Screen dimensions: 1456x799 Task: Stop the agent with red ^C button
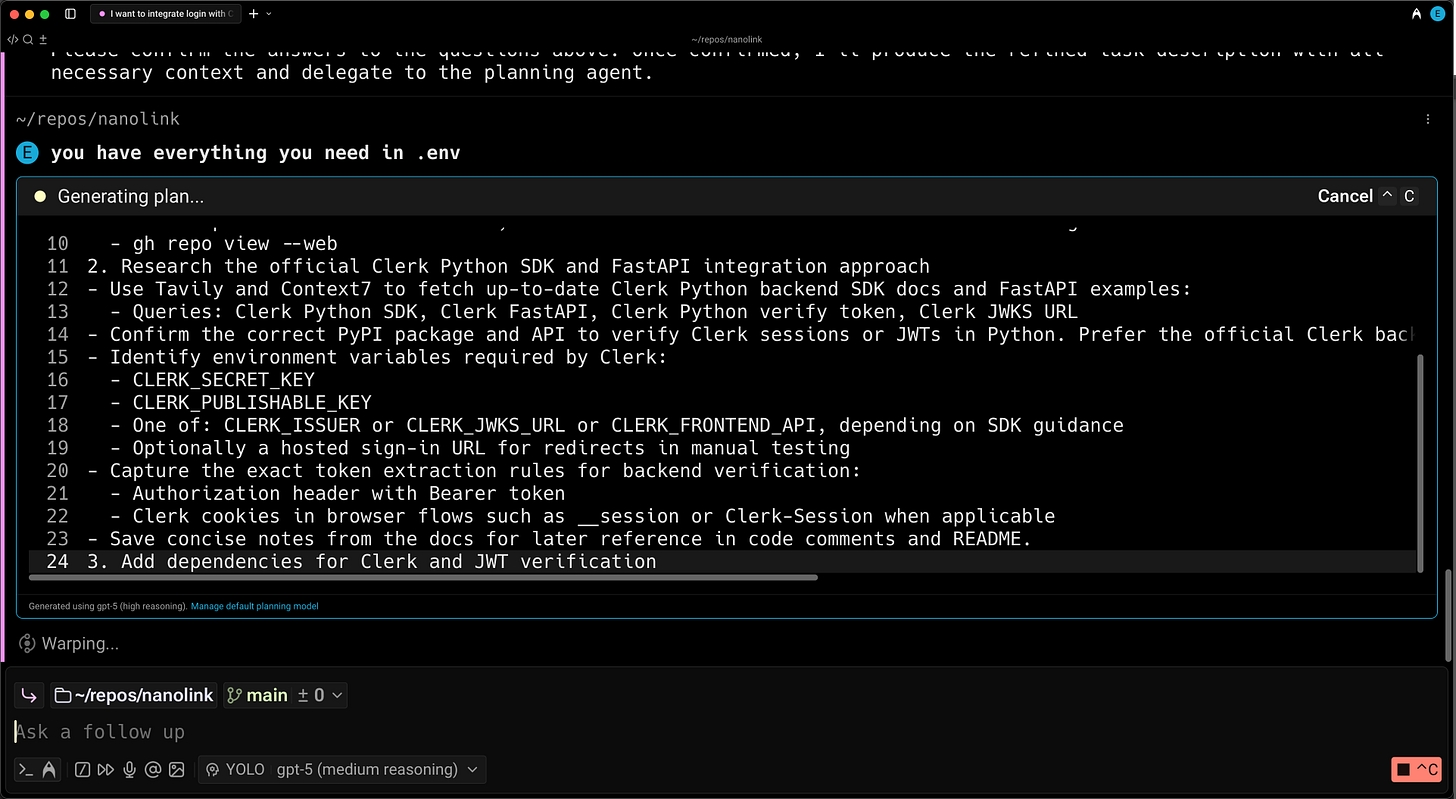pyautogui.click(x=1416, y=769)
